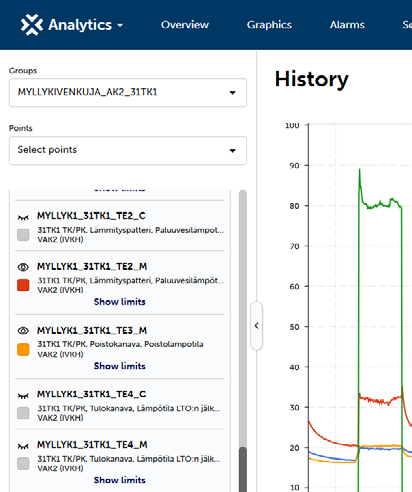Open the Groups dropdown MYLLYKIVENKUJA_AK2_31TK1
The height and width of the screenshot is (492, 412).
128,92
